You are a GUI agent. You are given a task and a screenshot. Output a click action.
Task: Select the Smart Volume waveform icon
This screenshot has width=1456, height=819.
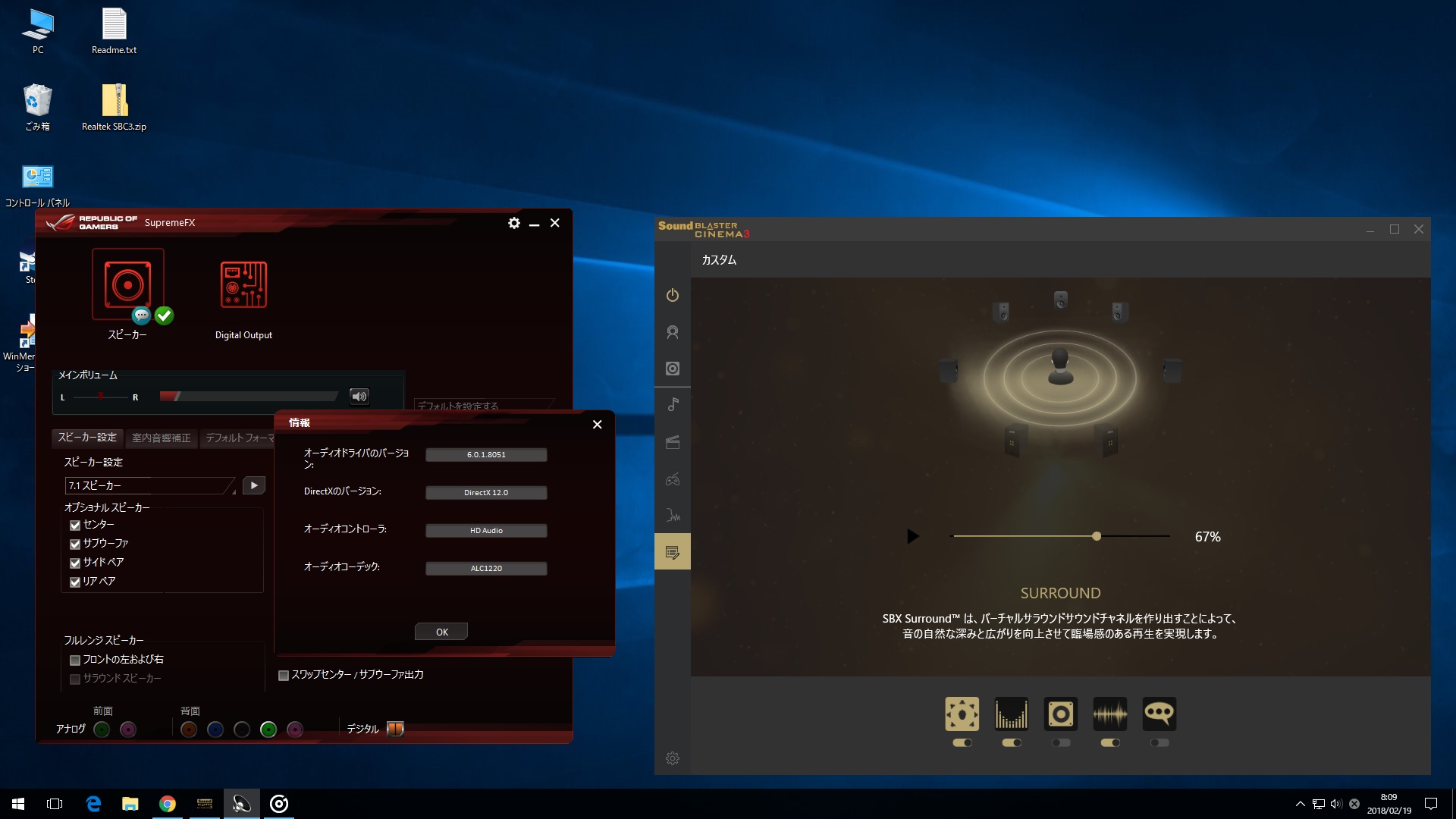pos(1109,714)
